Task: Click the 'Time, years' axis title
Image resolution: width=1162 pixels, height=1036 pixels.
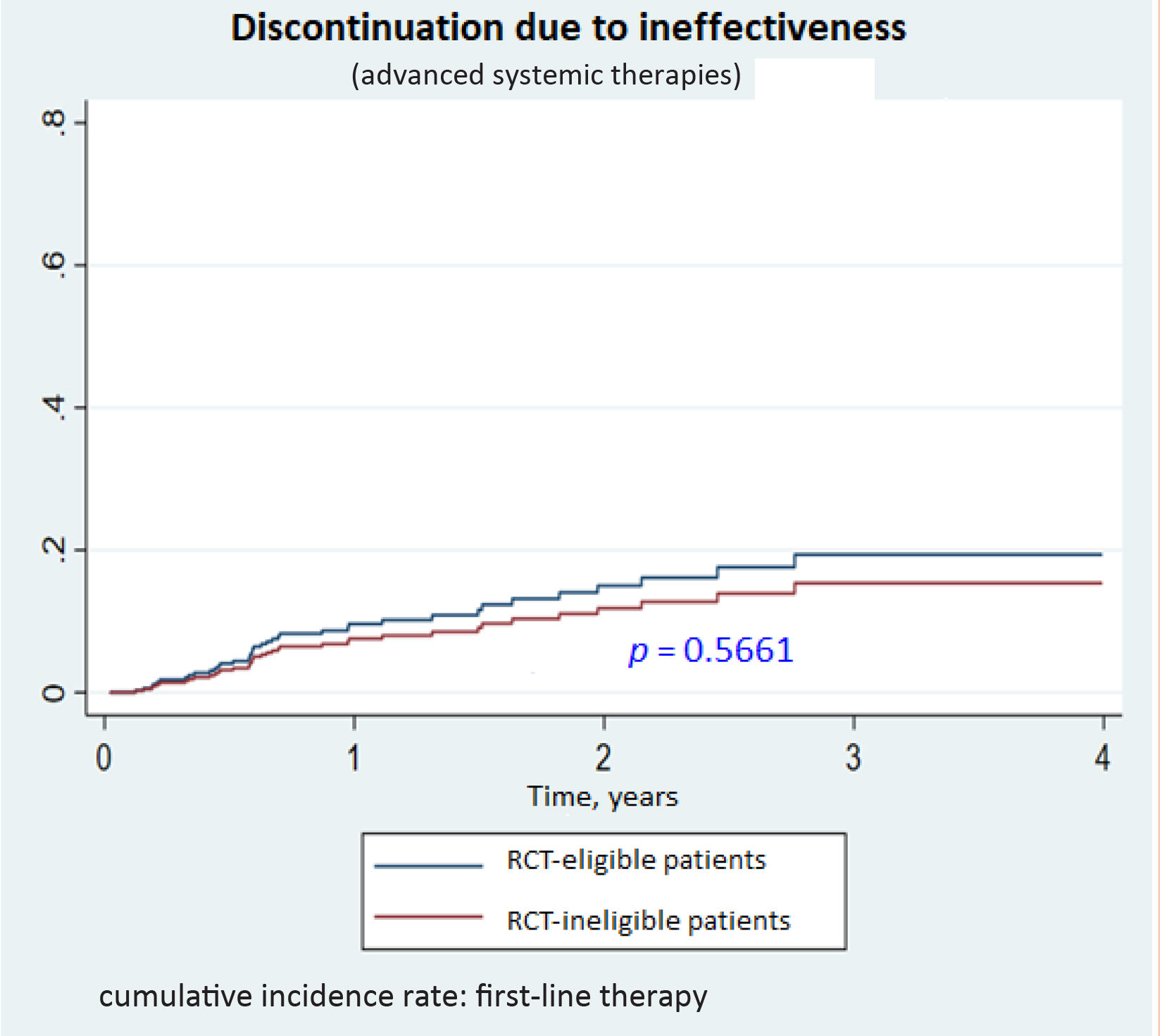Action: (x=603, y=797)
